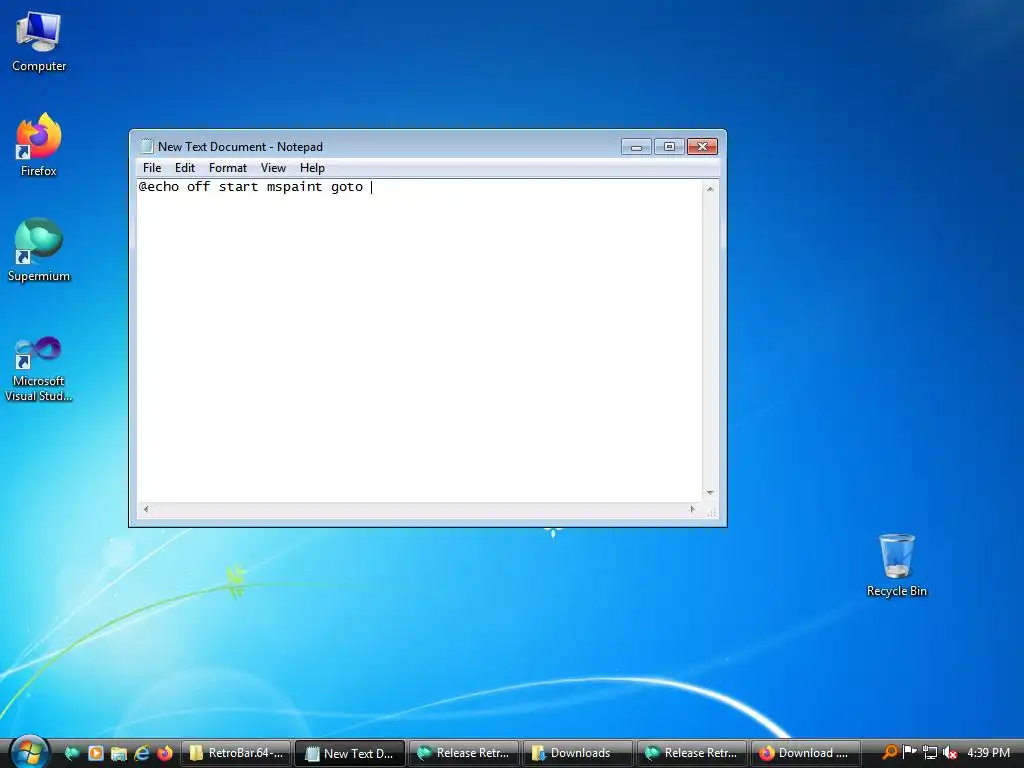The image size is (1024, 768).
Task: Click the word '@echo' in the Notepad text
Action: [x=159, y=187]
